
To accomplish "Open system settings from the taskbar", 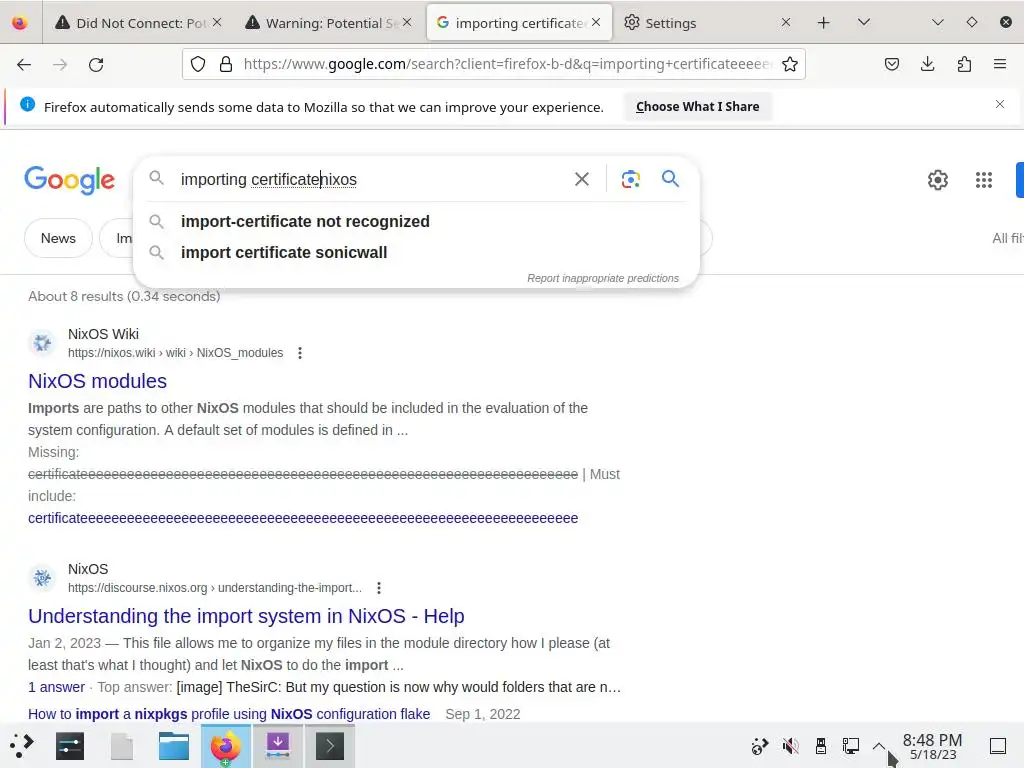I will 70,746.
